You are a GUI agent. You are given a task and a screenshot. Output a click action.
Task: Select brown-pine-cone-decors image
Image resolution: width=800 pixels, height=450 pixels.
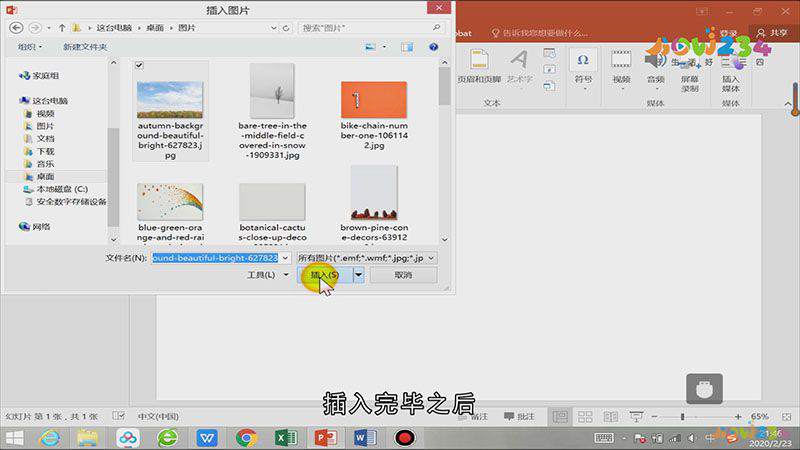click(374, 204)
